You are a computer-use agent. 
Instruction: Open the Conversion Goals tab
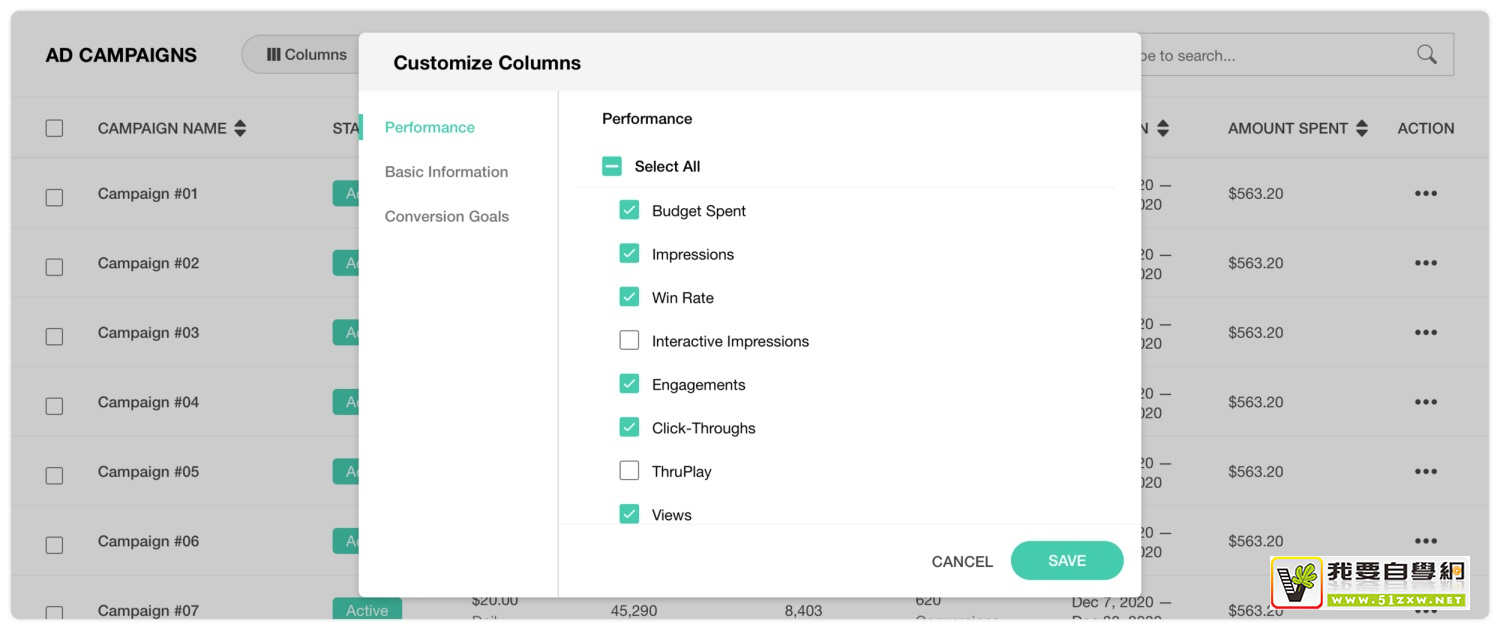pyautogui.click(x=446, y=216)
